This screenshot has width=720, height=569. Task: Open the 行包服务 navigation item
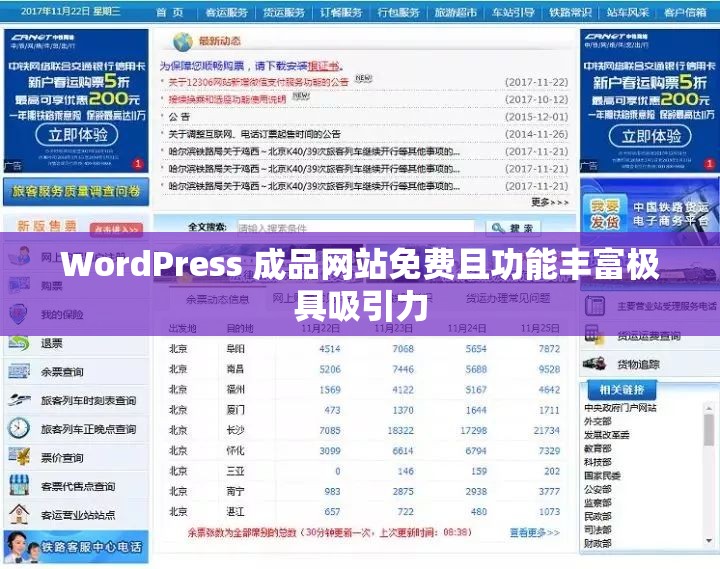point(399,12)
